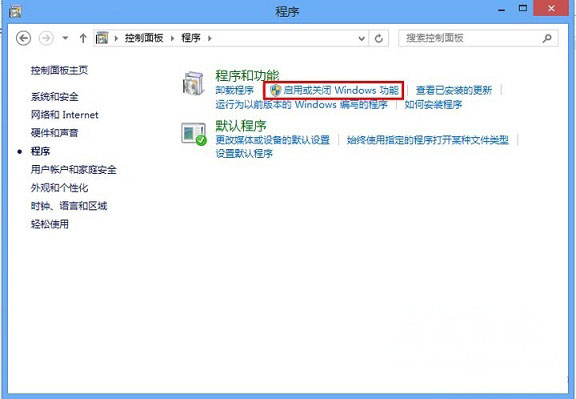The image size is (576, 399).
Task: Open 网络和 Internet category
Action: pyautogui.click(x=65, y=115)
